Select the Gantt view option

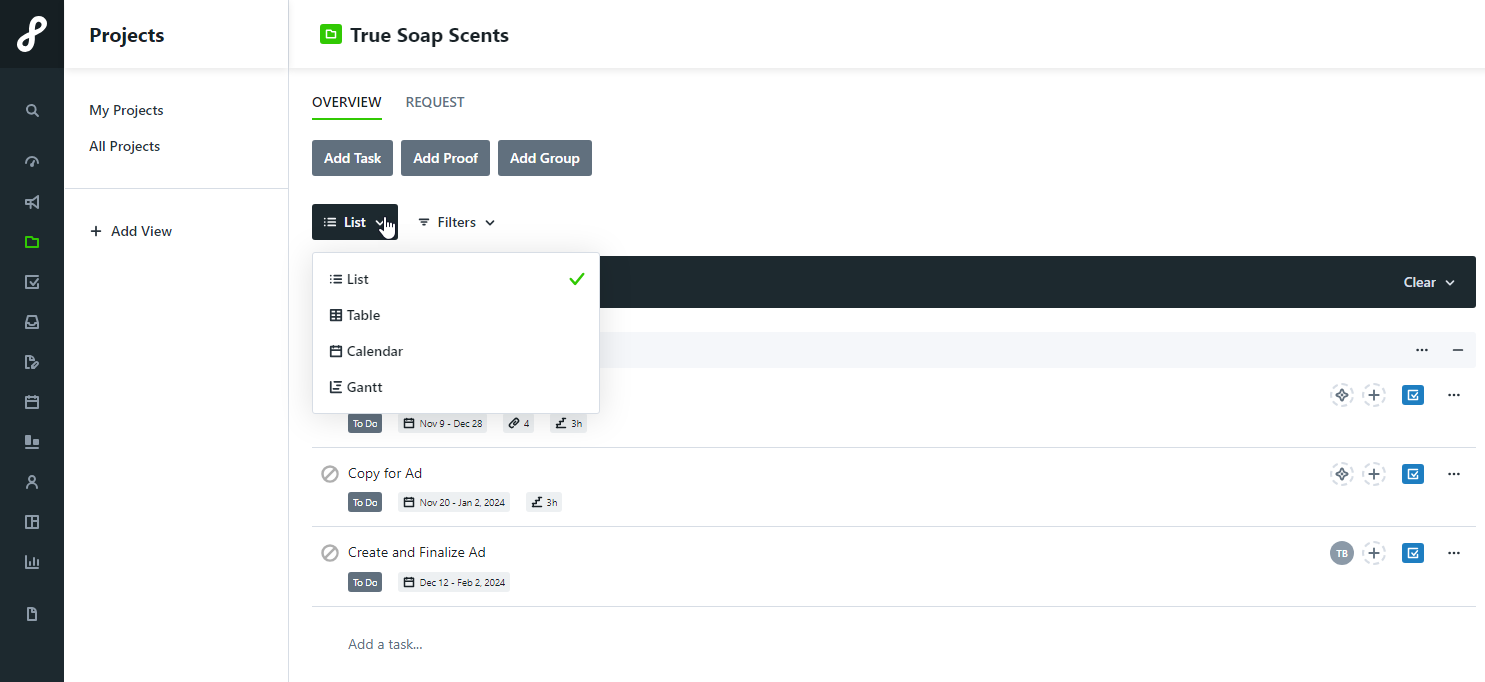[x=364, y=387]
